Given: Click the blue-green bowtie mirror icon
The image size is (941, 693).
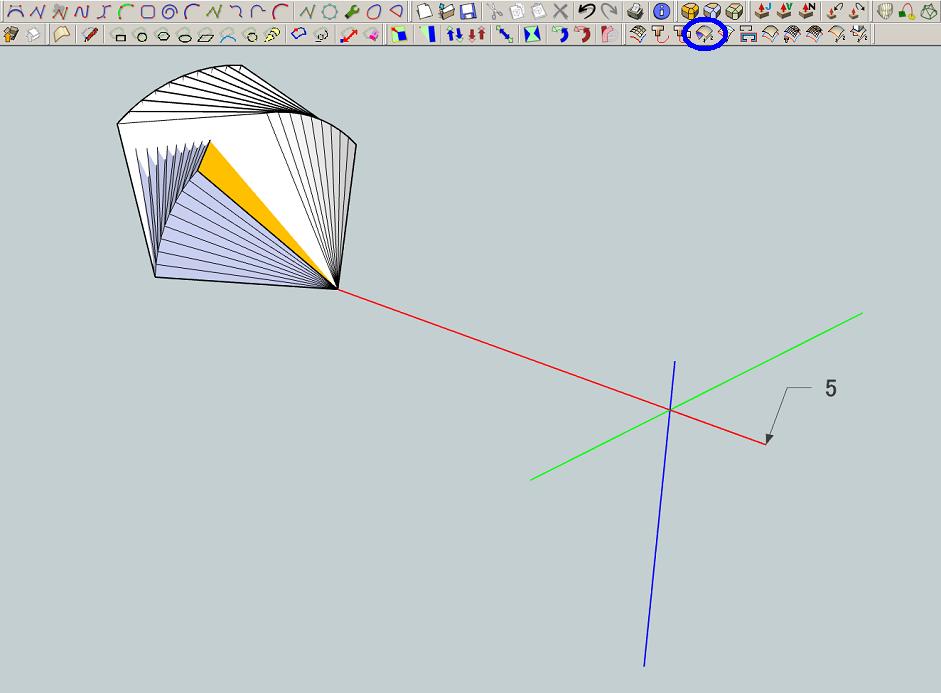Looking at the screenshot, I should coord(532,34).
